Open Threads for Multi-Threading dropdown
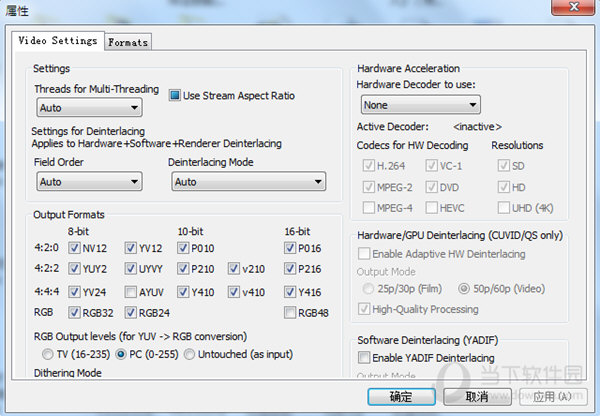Viewport: 600px width, 416px height. (x=89, y=108)
